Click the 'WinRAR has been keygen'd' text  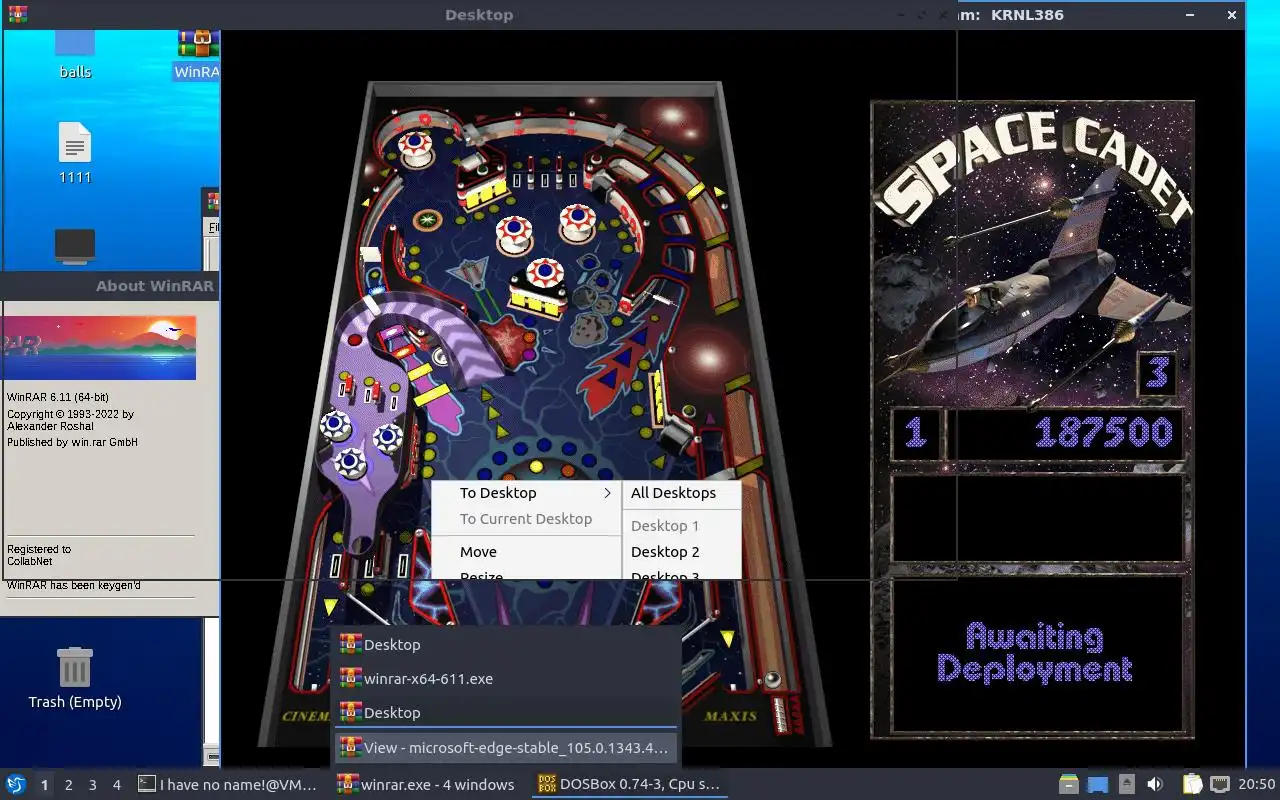pyautogui.click(x=73, y=585)
